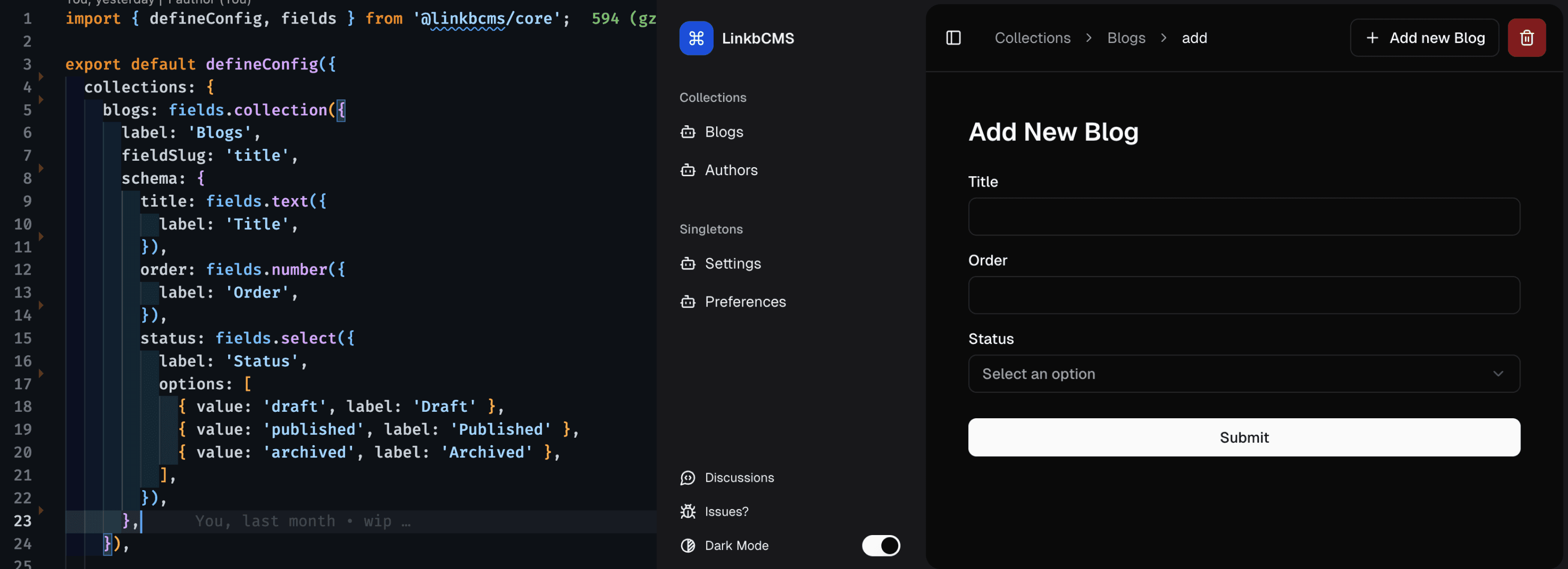The height and width of the screenshot is (569, 1568).
Task: Click the Status dropdown chevron arrow
Action: (1498, 374)
